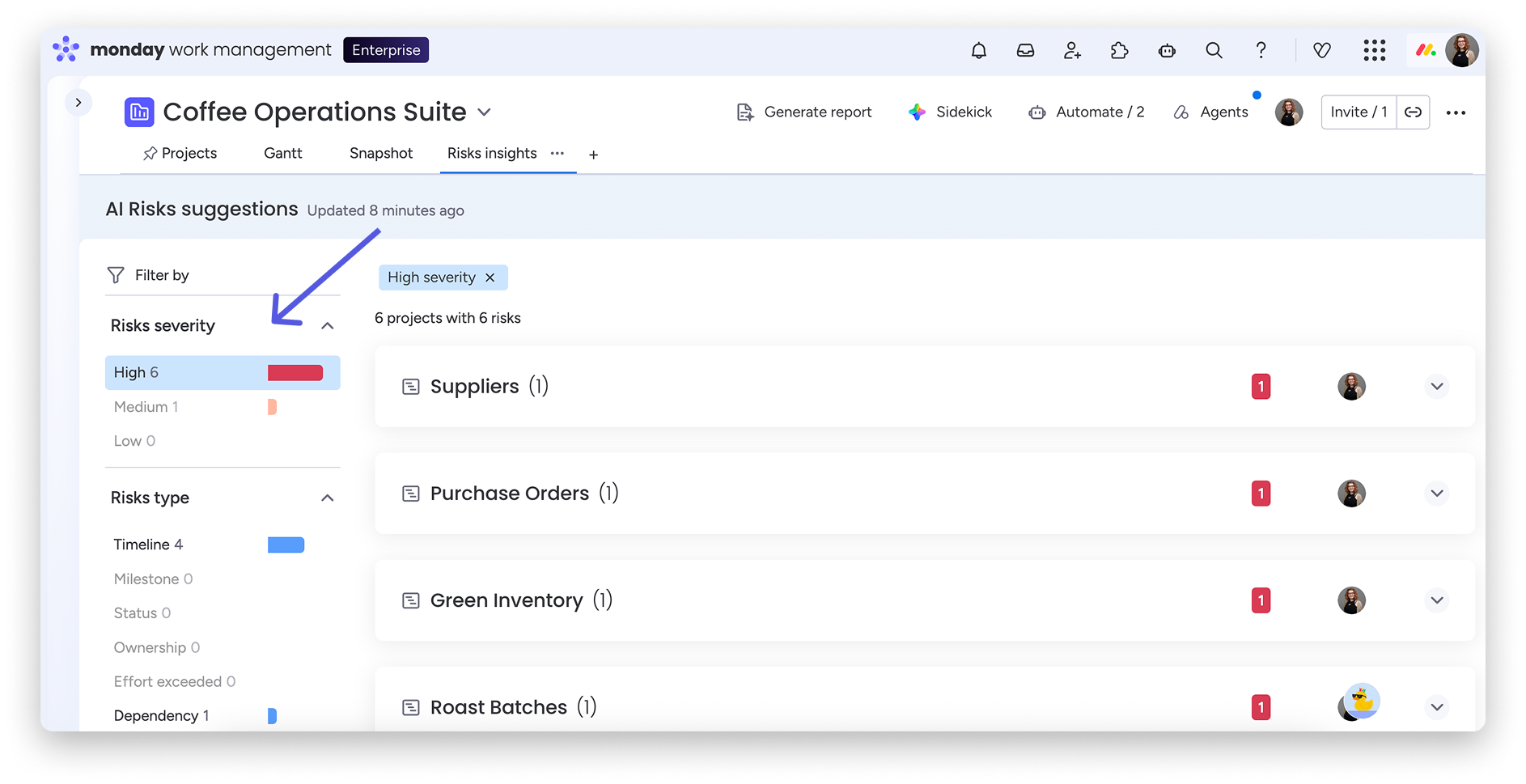Image resolution: width=1526 pixels, height=784 pixels.
Task: Open Sidekick assistant
Action: (x=950, y=112)
